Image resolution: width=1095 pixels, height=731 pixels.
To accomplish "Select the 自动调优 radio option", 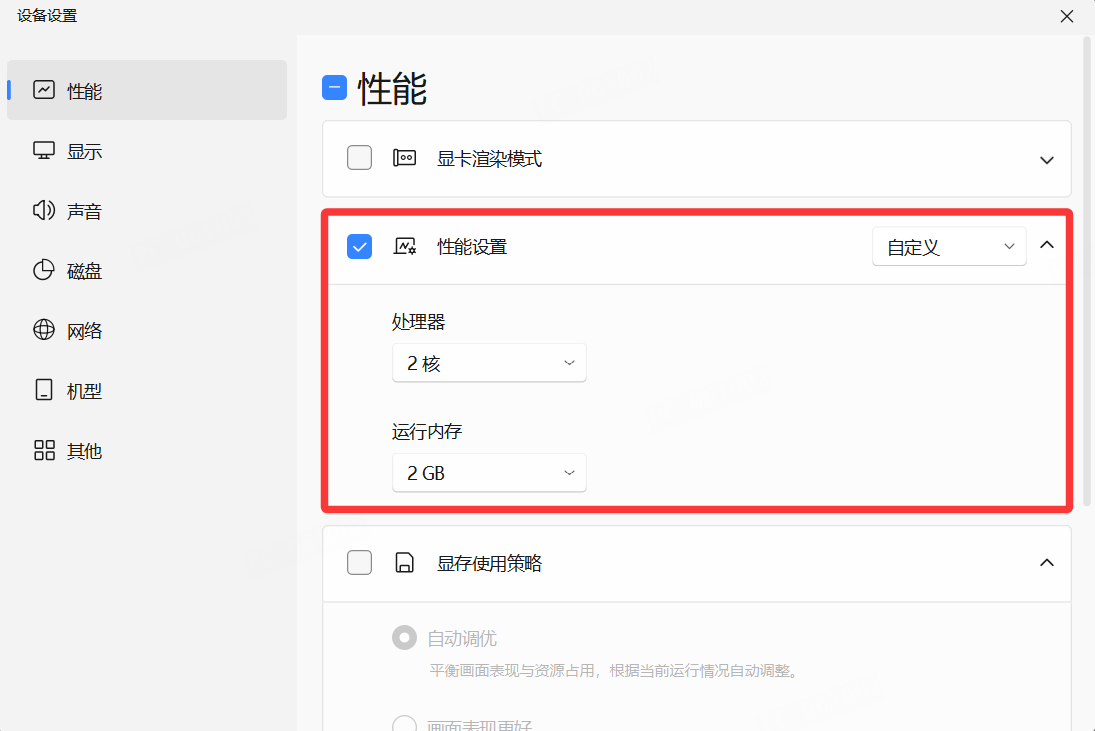I will click(x=404, y=638).
